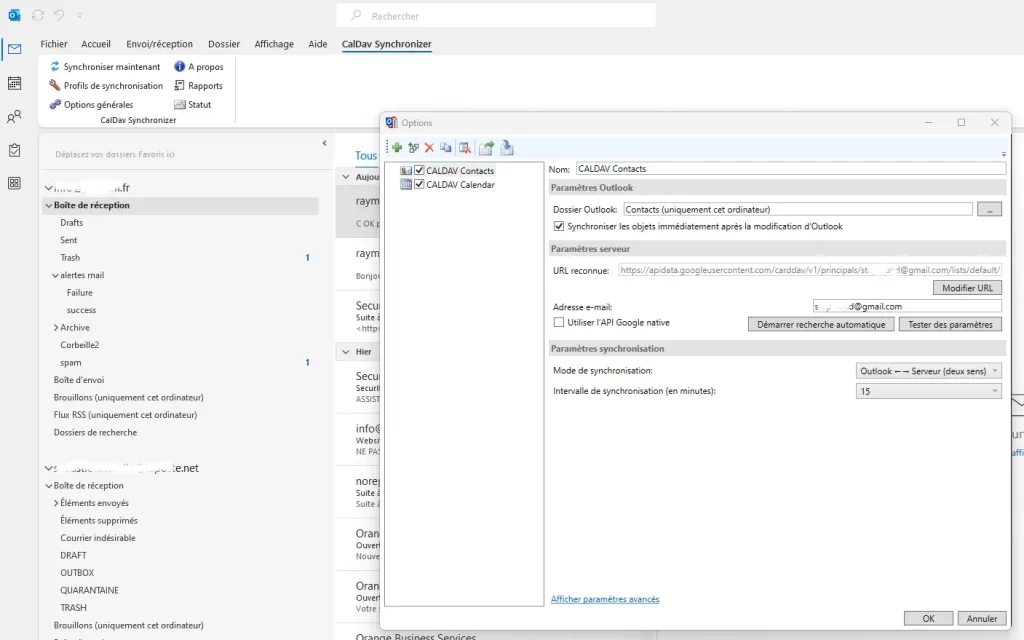Collapse the folder pane arrow

pyautogui.click(x=325, y=143)
